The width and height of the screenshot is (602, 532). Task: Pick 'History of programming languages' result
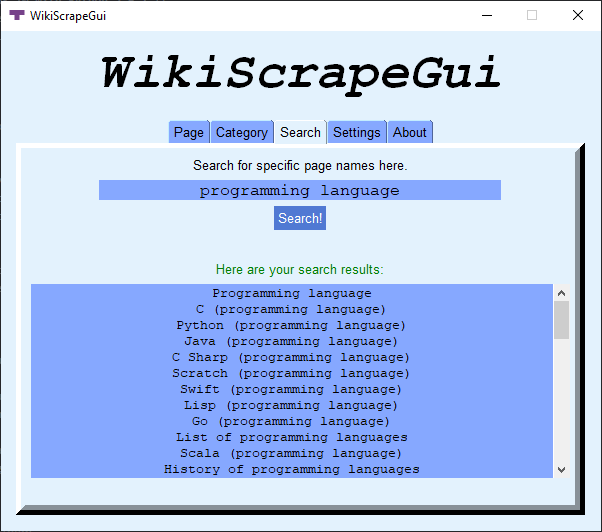292,469
